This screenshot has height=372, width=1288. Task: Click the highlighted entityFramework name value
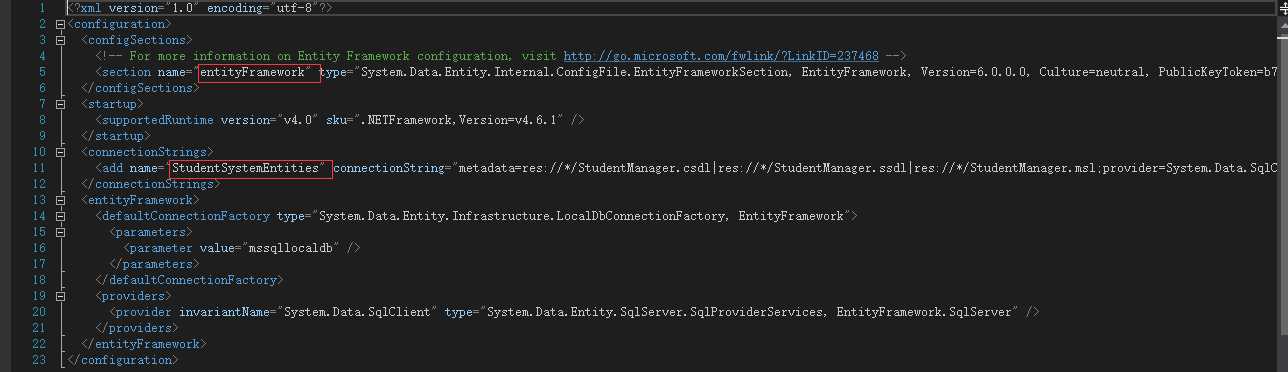click(x=259, y=72)
